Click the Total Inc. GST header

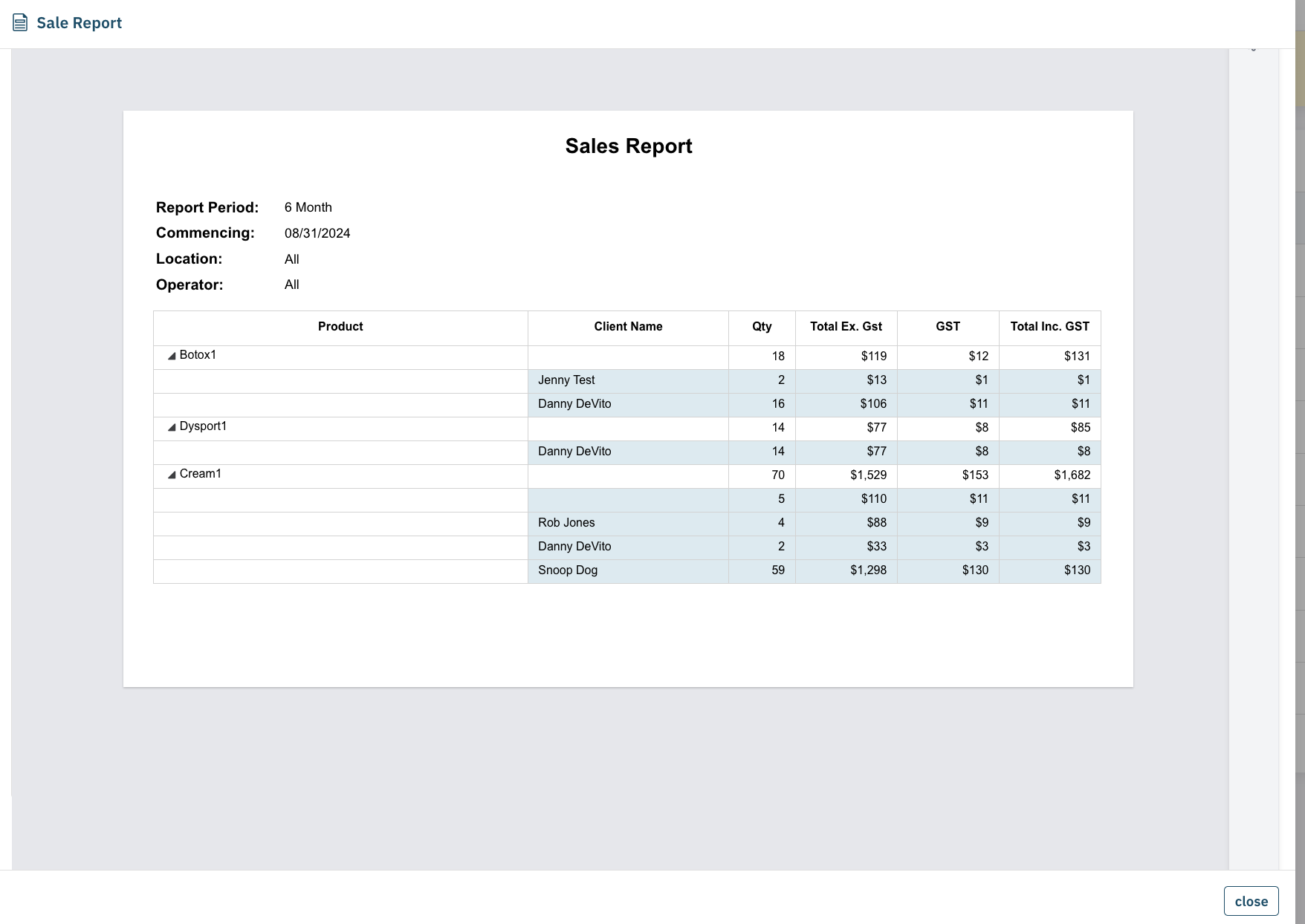click(x=1049, y=327)
